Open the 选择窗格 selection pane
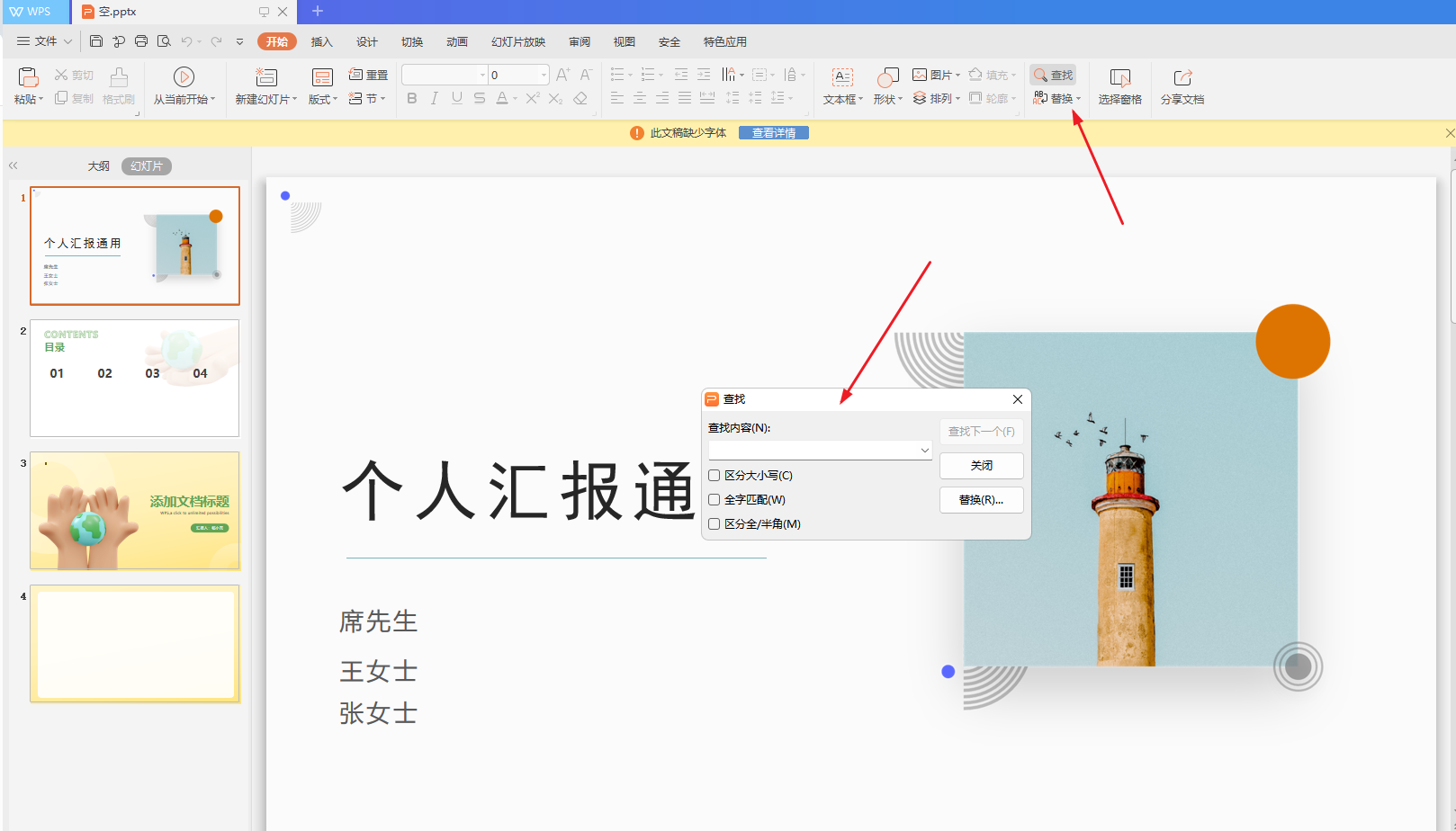Screen dimensions: 1456x831 [x=1119, y=85]
